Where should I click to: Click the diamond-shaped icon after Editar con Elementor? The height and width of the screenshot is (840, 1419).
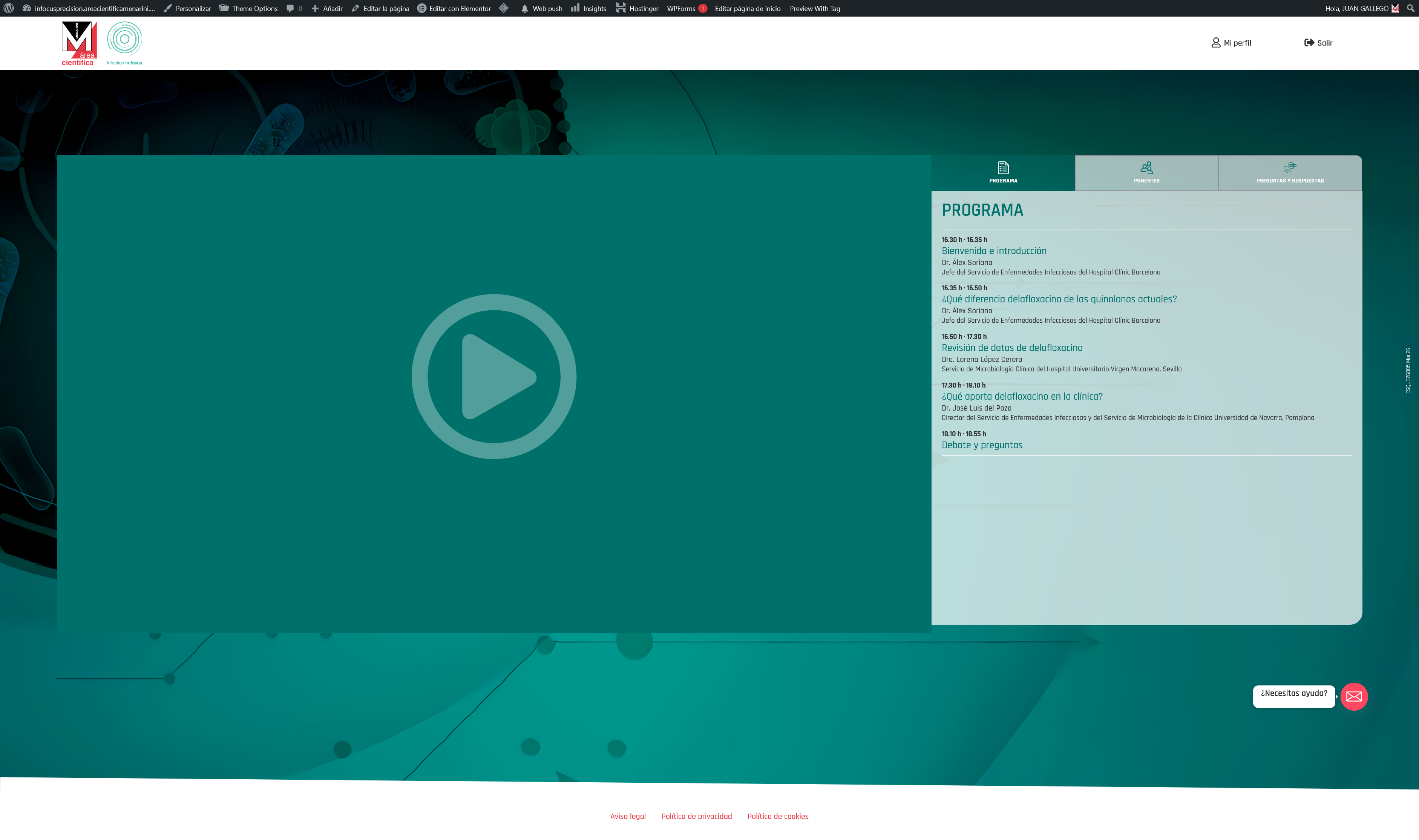click(504, 8)
